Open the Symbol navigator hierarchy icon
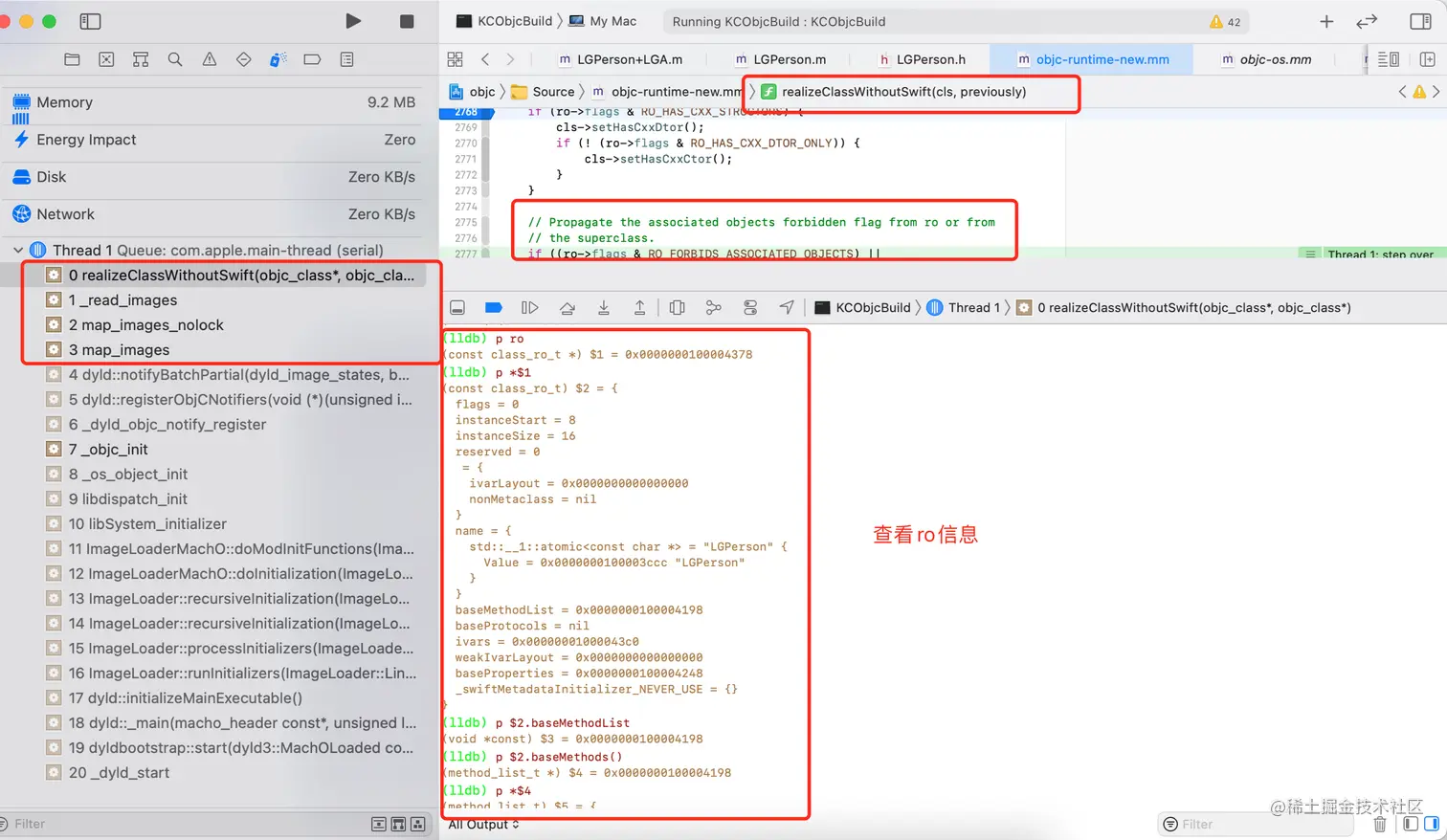 point(141,59)
